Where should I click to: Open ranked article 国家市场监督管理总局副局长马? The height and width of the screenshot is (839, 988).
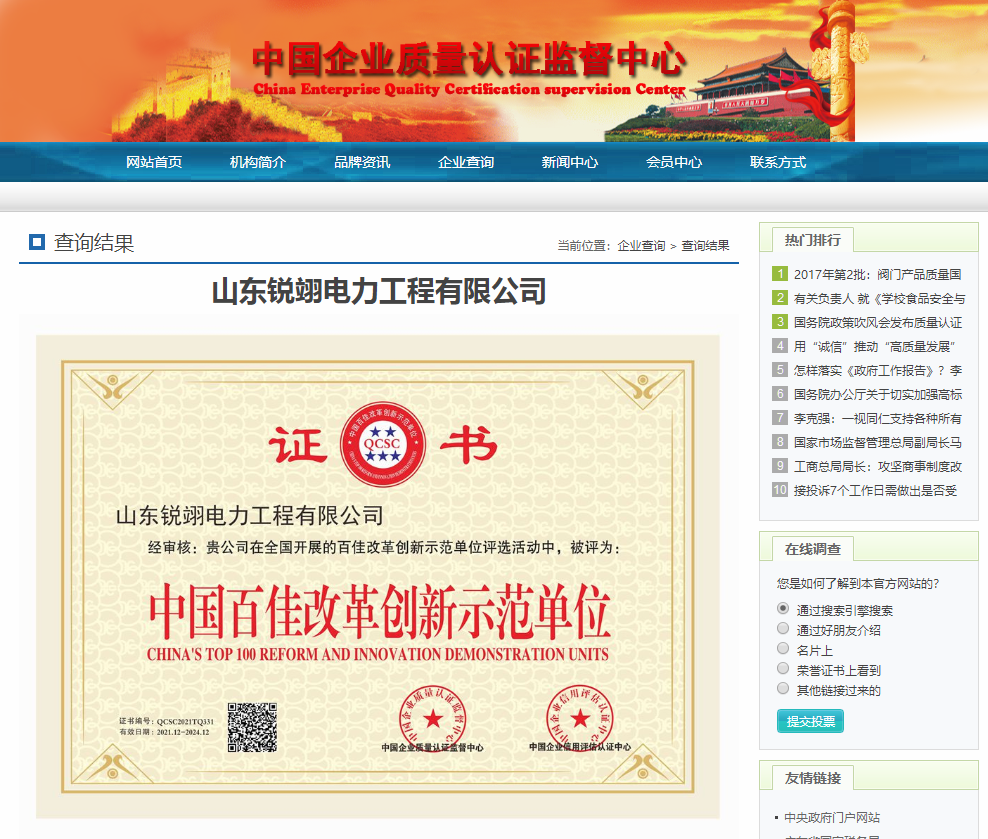tap(878, 442)
